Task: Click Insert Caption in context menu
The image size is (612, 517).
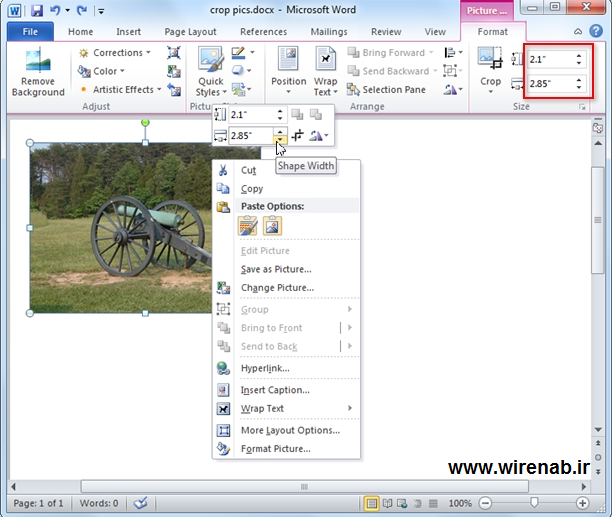Action: [275, 390]
